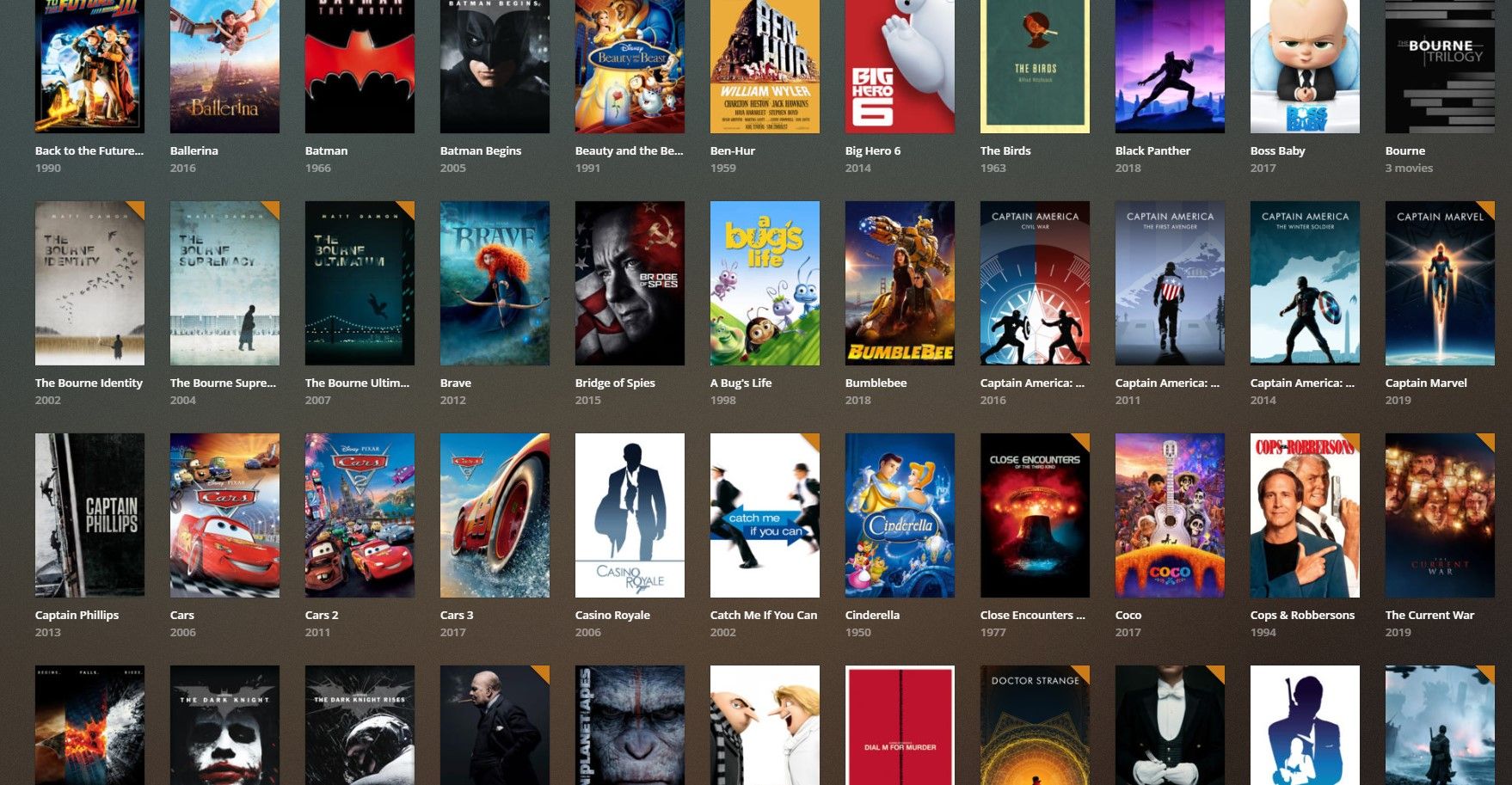Image resolution: width=1512 pixels, height=785 pixels.
Task: Open the Bumblebee title link
Action: pyautogui.click(x=876, y=383)
